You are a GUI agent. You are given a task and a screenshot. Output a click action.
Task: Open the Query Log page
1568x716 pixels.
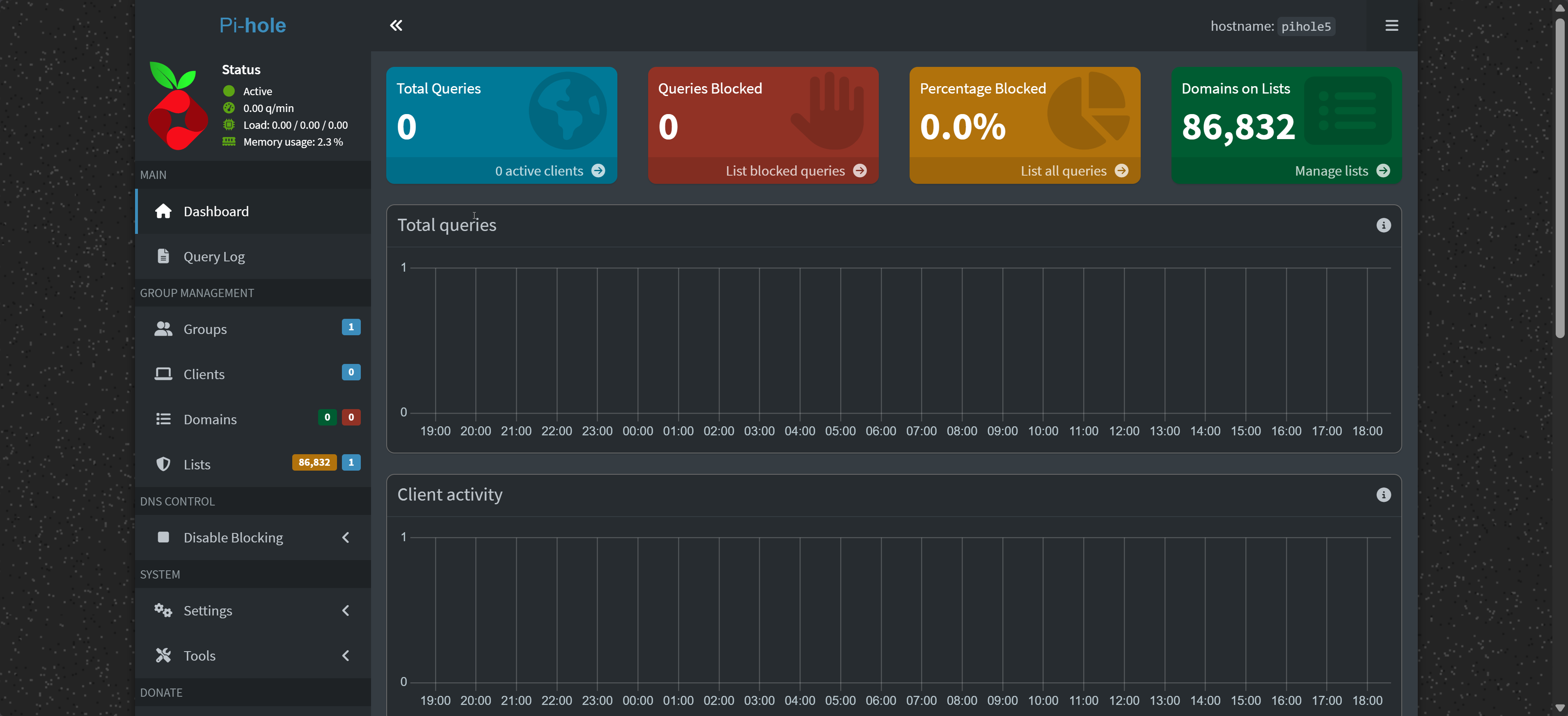214,257
